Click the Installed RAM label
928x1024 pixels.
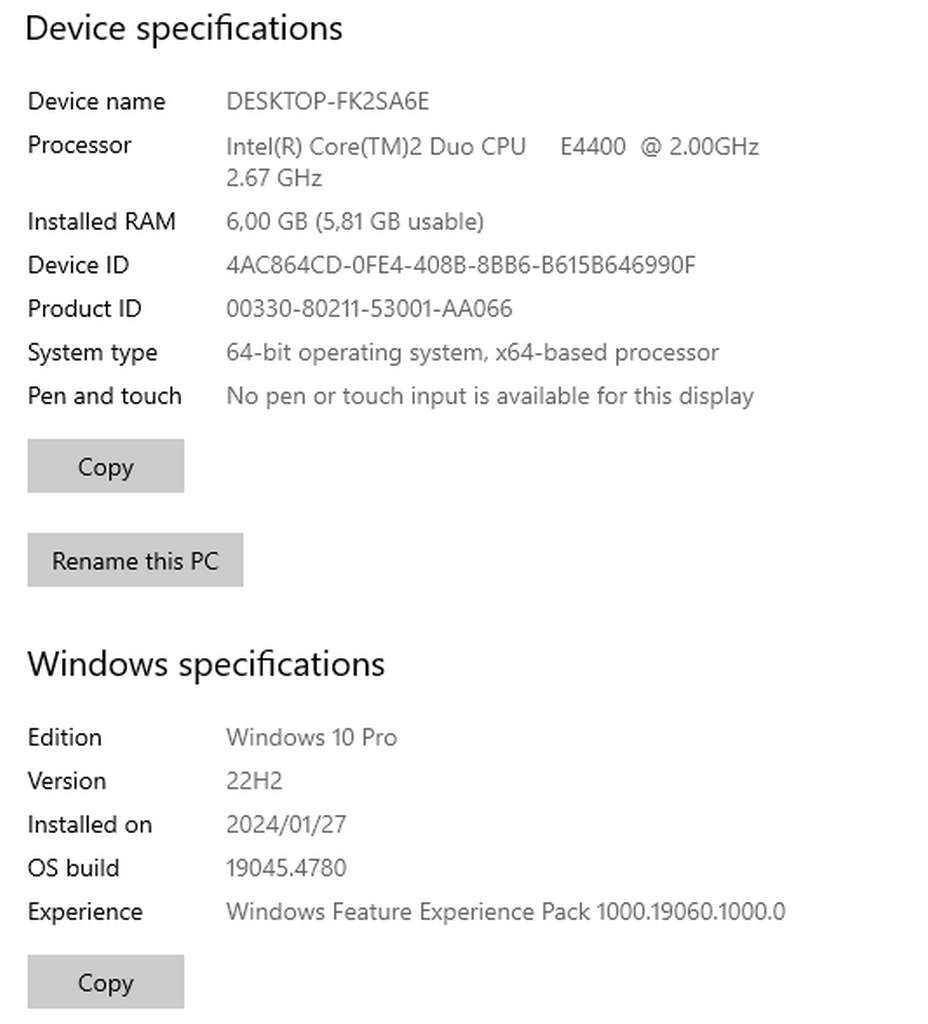point(101,221)
